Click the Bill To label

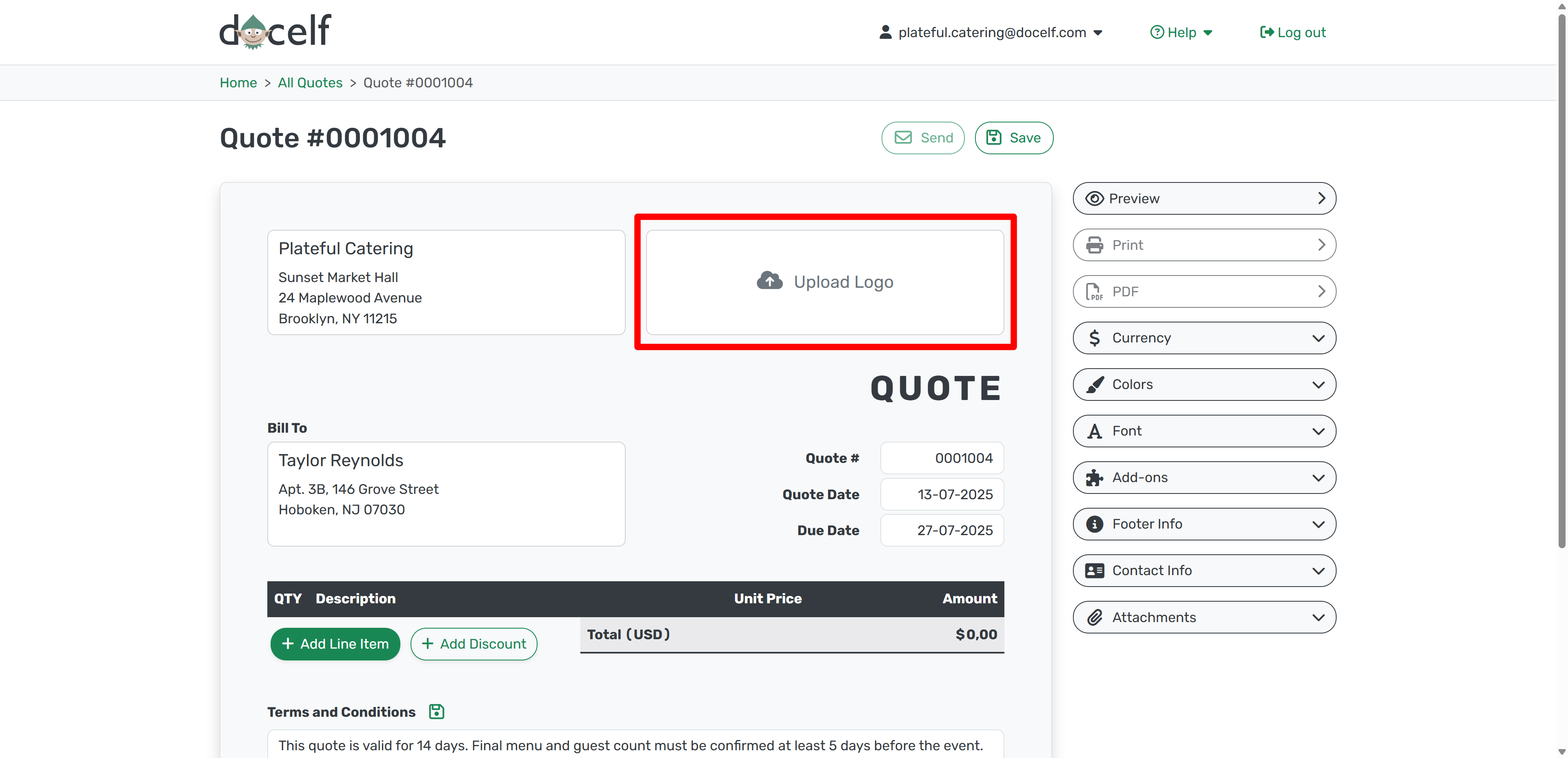click(x=287, y=428)
